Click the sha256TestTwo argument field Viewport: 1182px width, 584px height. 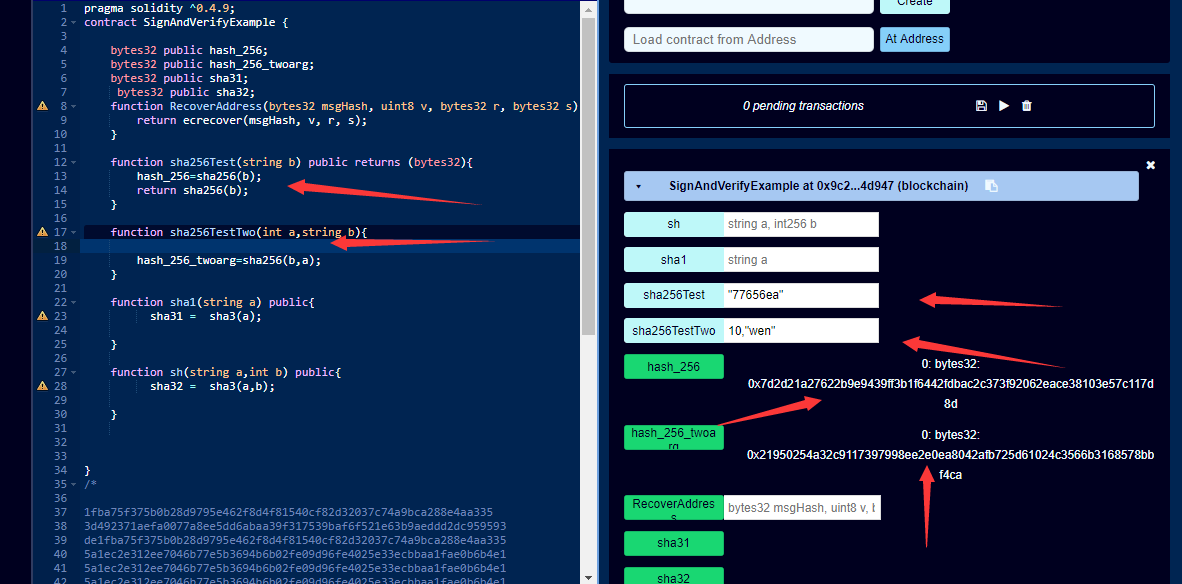[802, 330]
